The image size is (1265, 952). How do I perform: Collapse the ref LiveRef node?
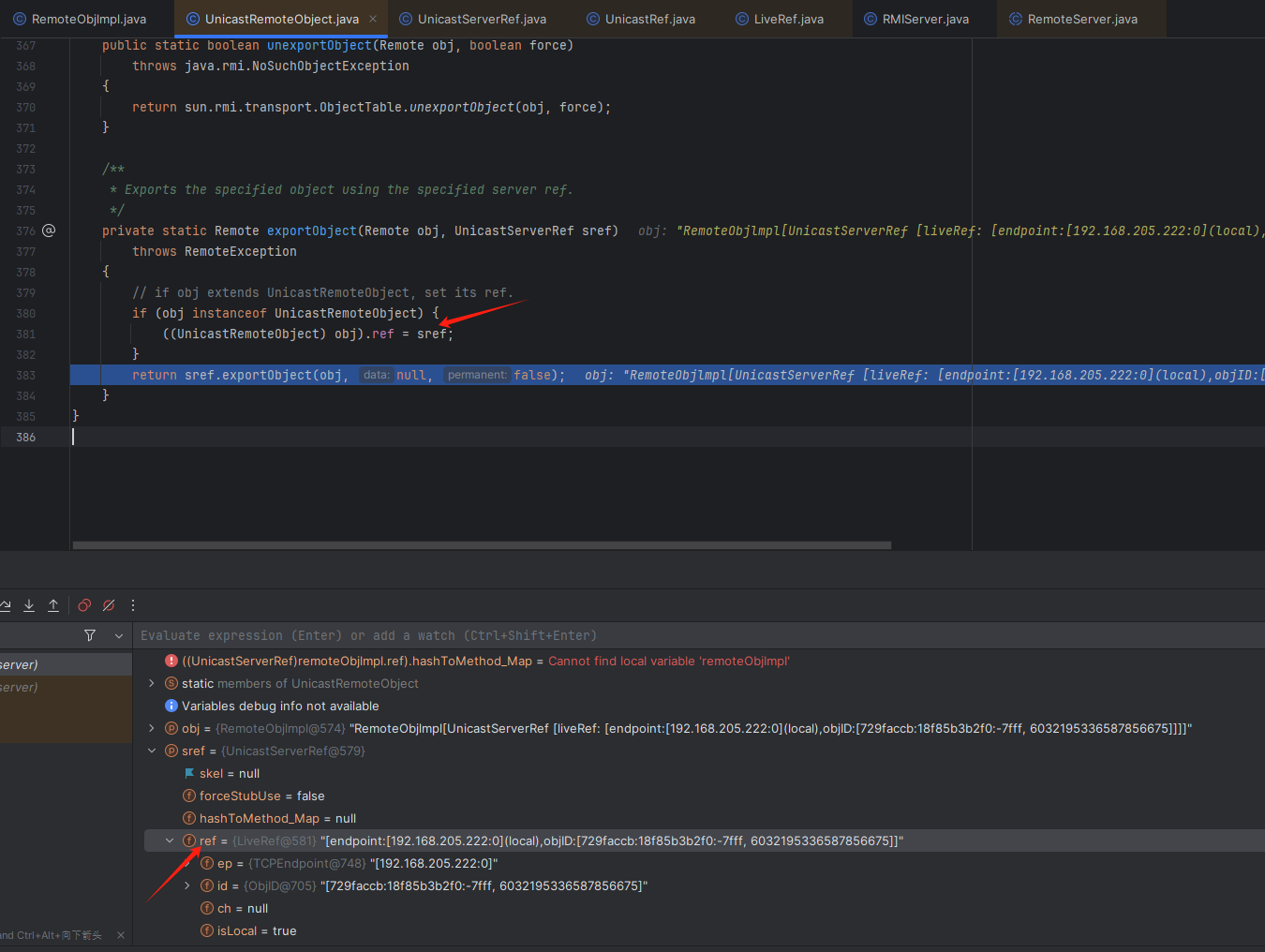pos(170,840)
